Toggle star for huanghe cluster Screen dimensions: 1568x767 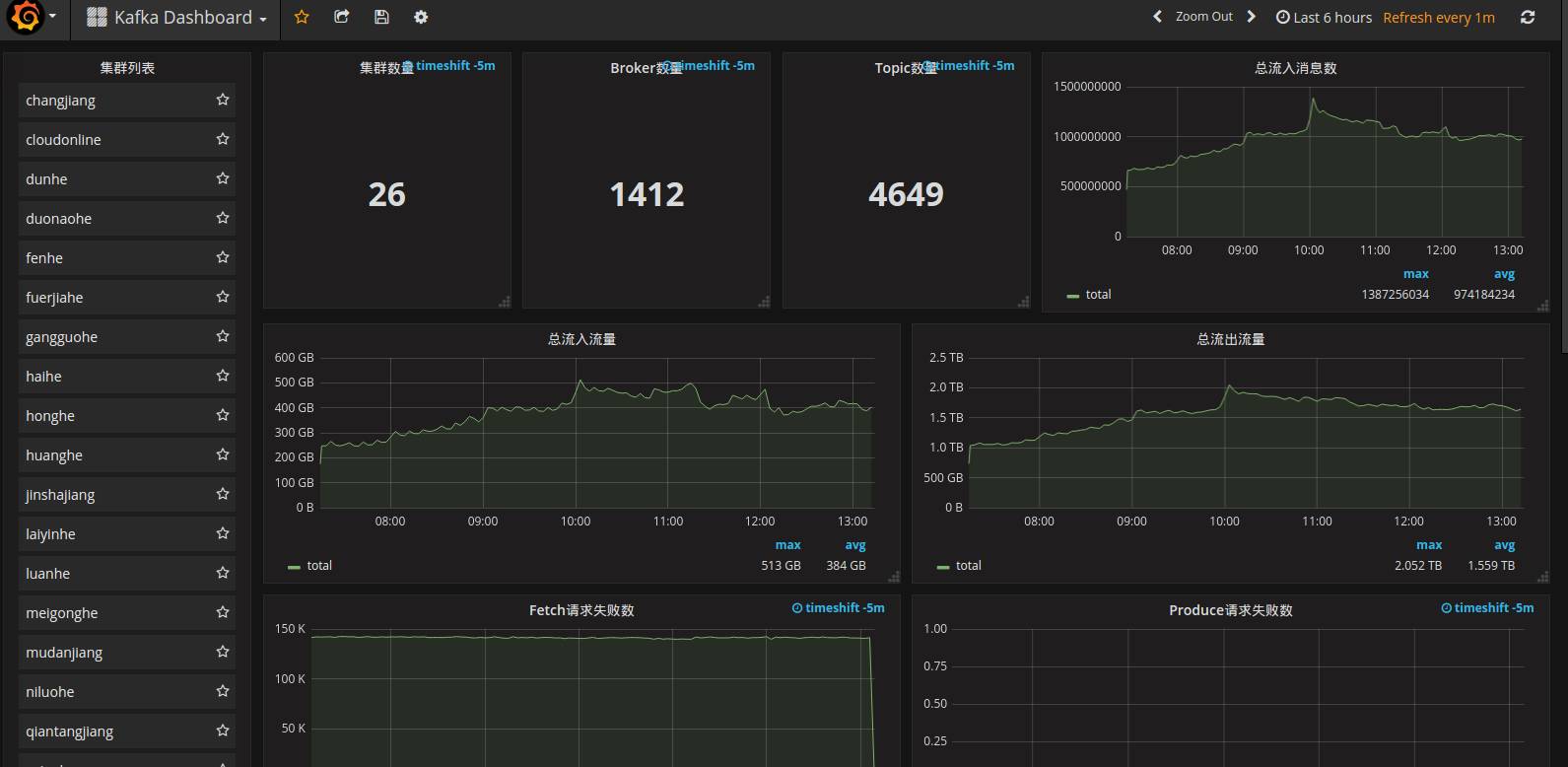(223, 454)
